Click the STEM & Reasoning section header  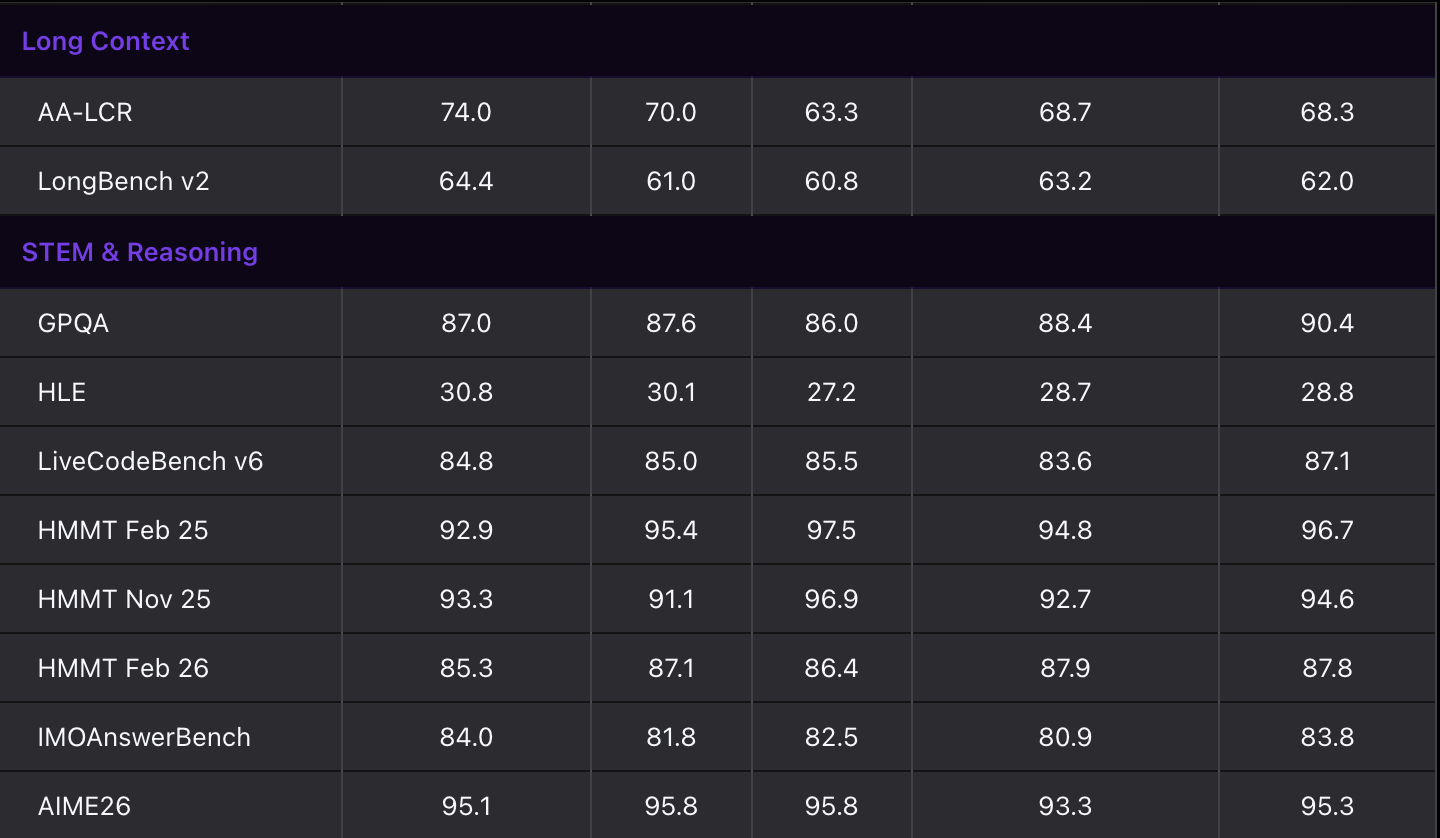click(x=139, y=252)
